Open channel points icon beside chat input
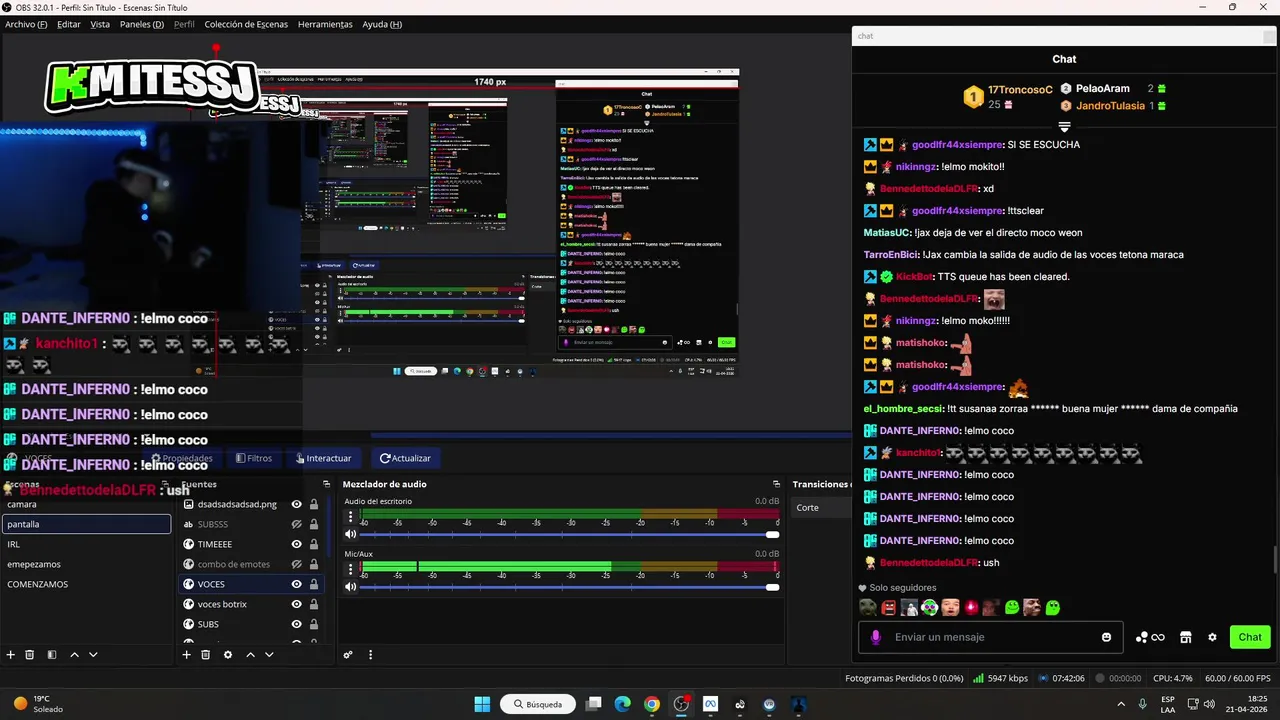 pos(1150,637)
